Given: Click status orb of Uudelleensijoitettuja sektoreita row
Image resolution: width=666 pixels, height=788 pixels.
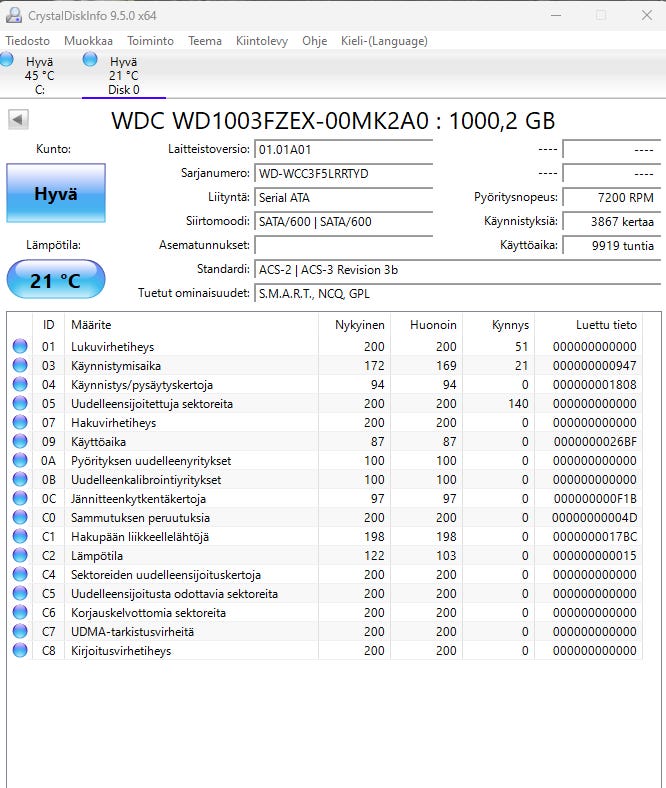Looking at the screenshot, I should click(x=20, y=404).
